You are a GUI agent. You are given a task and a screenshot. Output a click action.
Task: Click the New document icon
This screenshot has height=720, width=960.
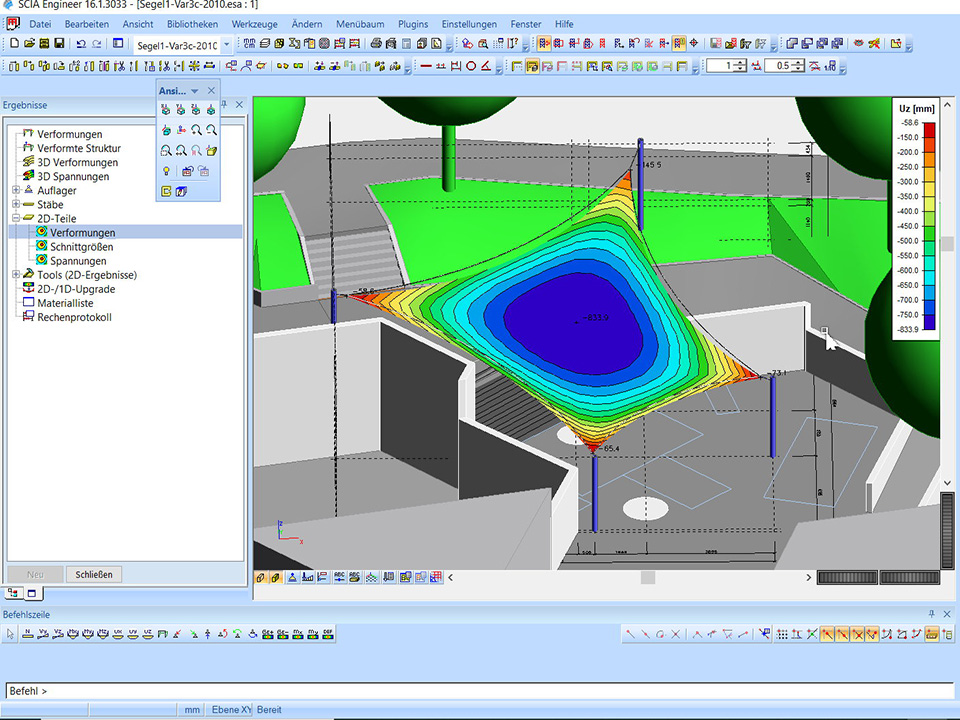(14, 44)
